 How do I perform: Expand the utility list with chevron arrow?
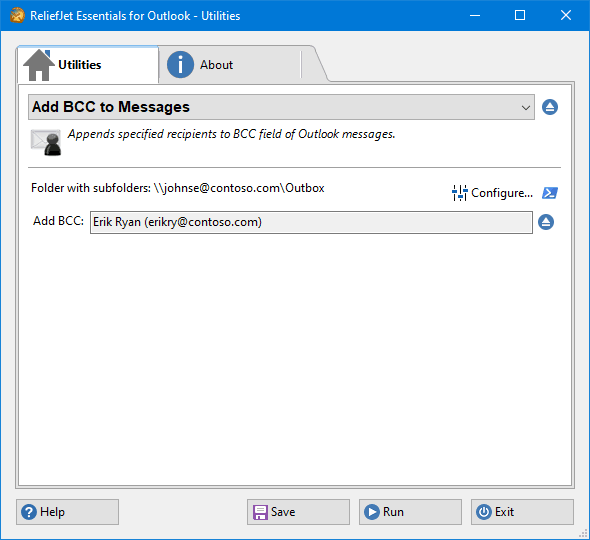point(526,108)
